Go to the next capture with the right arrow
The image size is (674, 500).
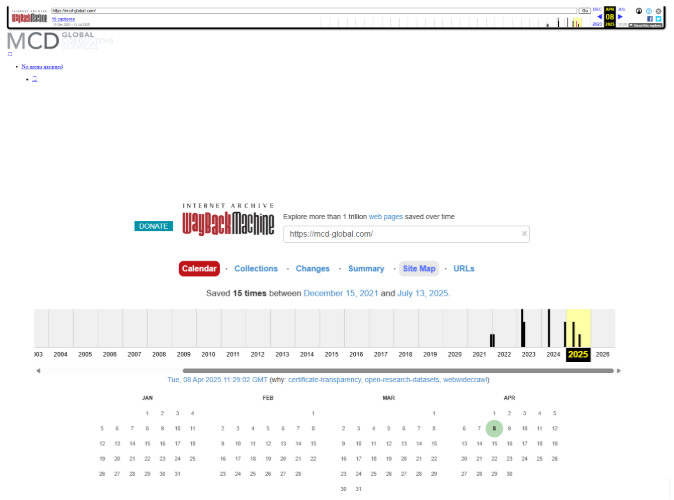[x=620, y=17]
